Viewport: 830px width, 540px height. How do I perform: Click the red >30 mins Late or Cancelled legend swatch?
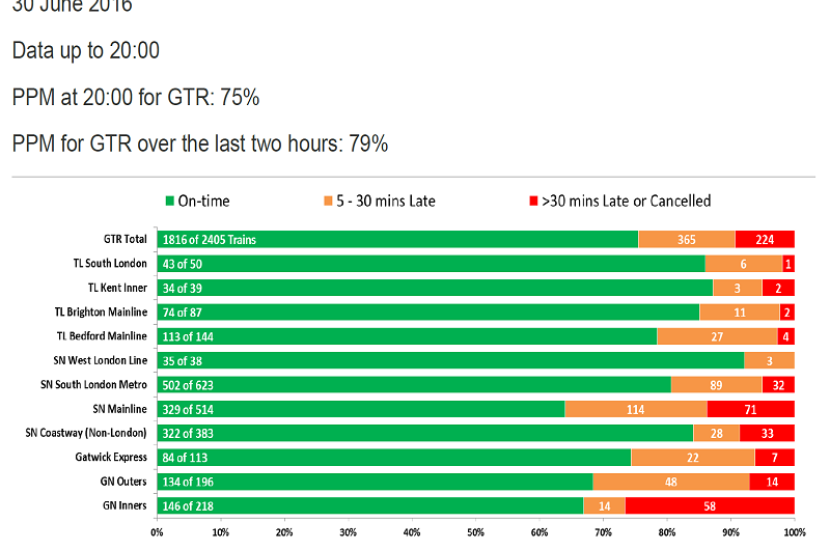coord(532,201)
